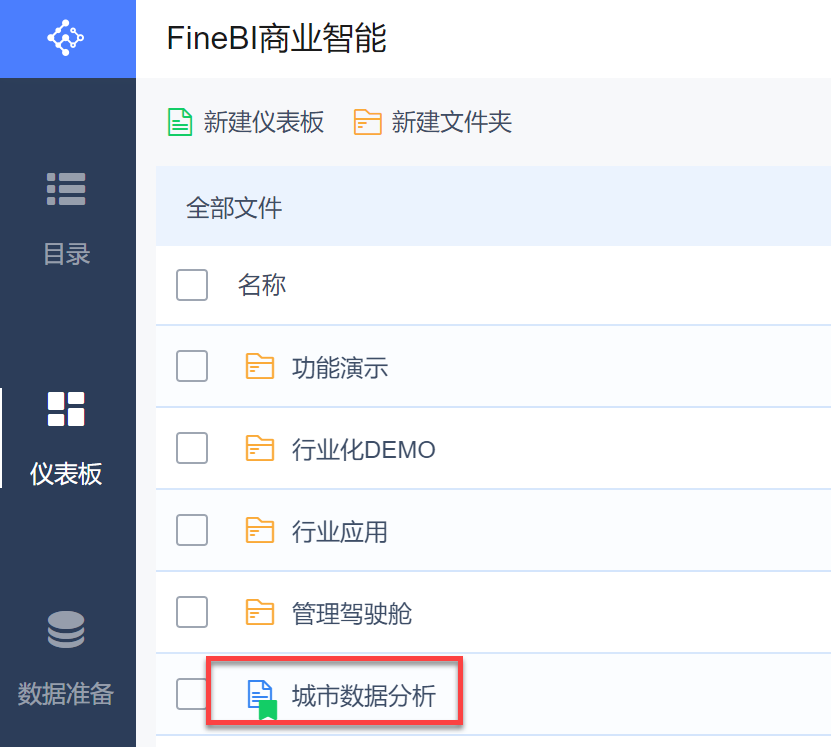Open the 行业化DEMO folder

363,450
